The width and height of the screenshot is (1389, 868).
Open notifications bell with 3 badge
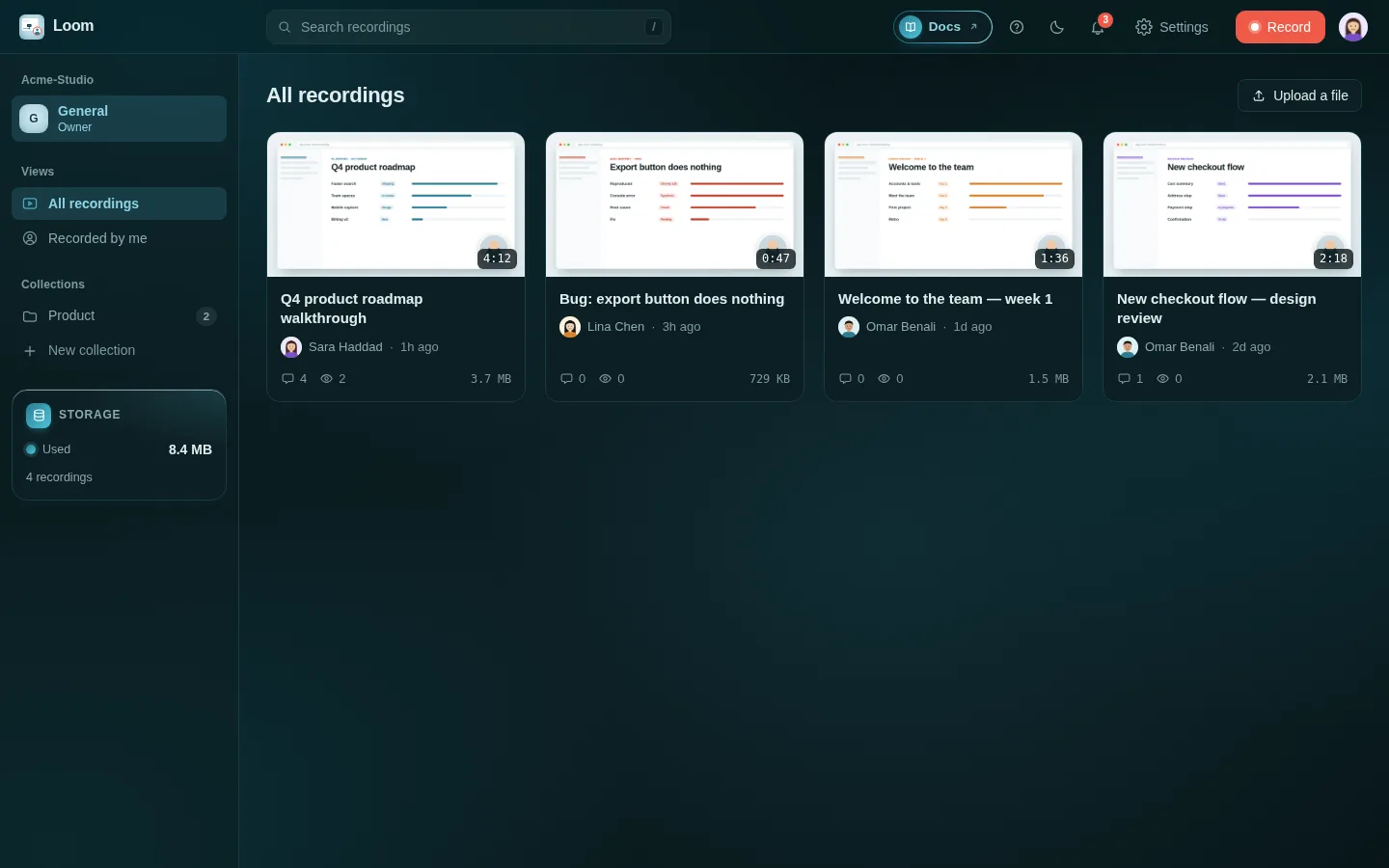click(x=1098, y=27)
